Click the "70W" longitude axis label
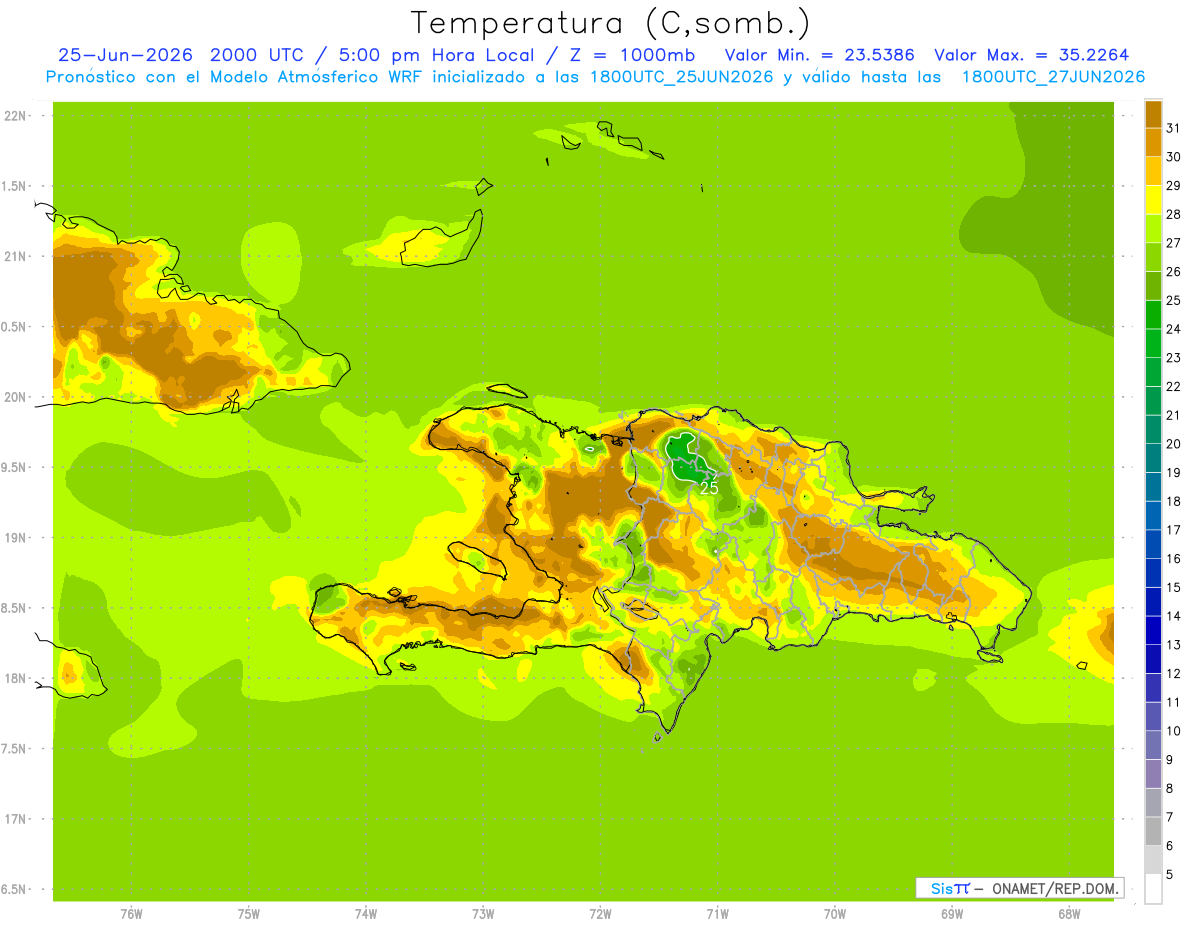This screenshot has height=927, width=1200. (835, 914)
